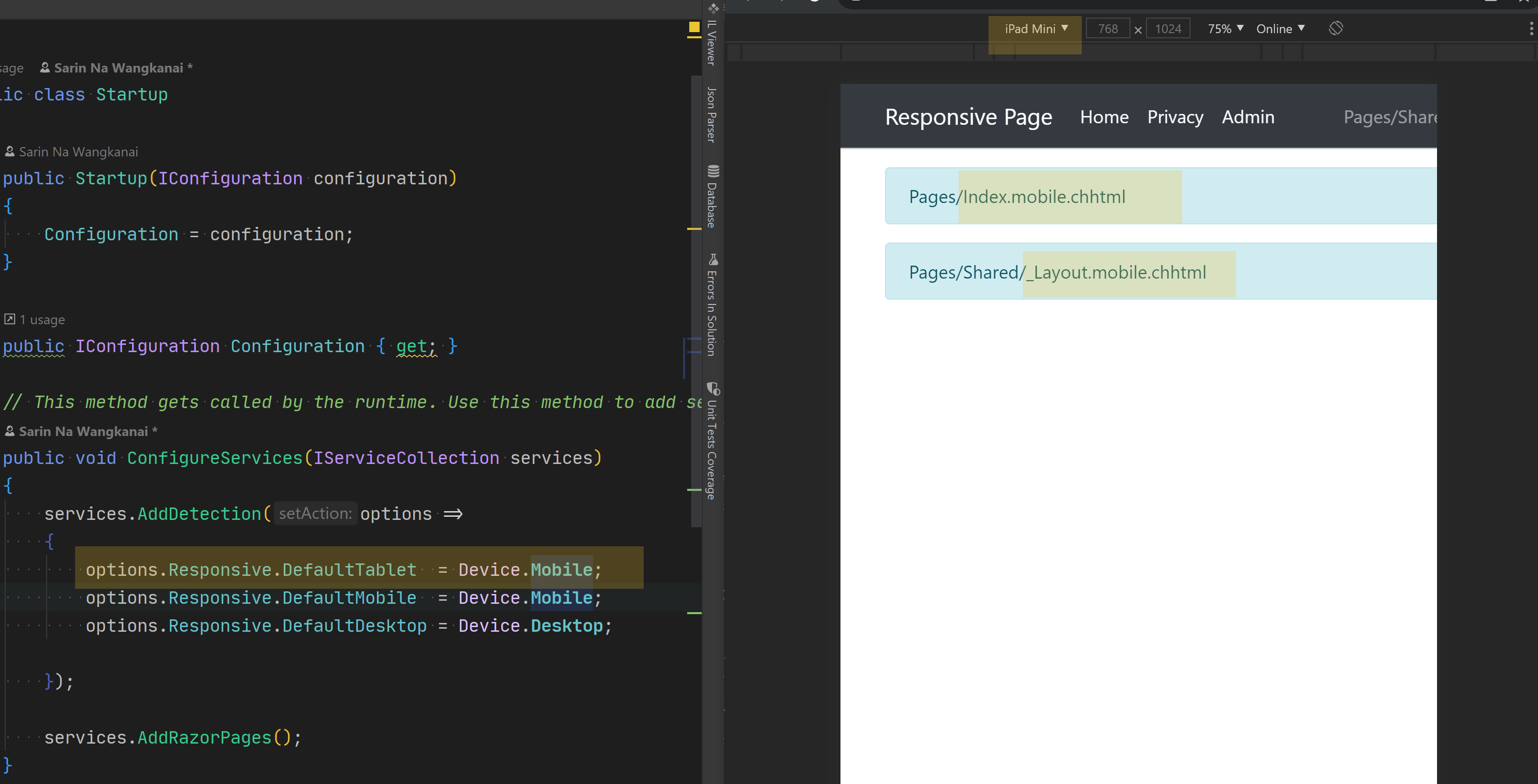The height and width of the screenshot is (784, 1538).
Task: Select the Home navigation tab
Action: pos(1104,117)
